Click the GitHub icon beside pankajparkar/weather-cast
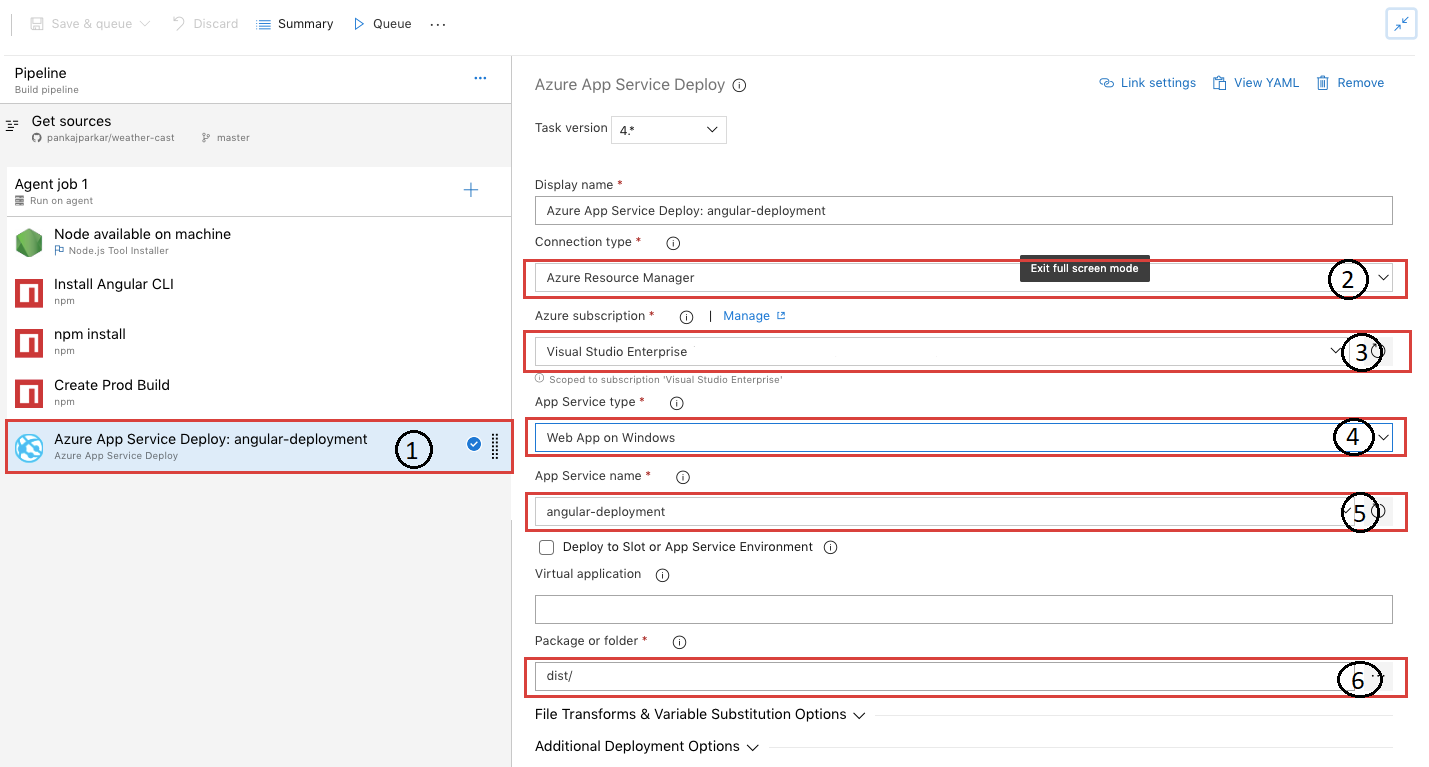The height and width of the screenshot is (767, 1429). (x=33, y=137)
